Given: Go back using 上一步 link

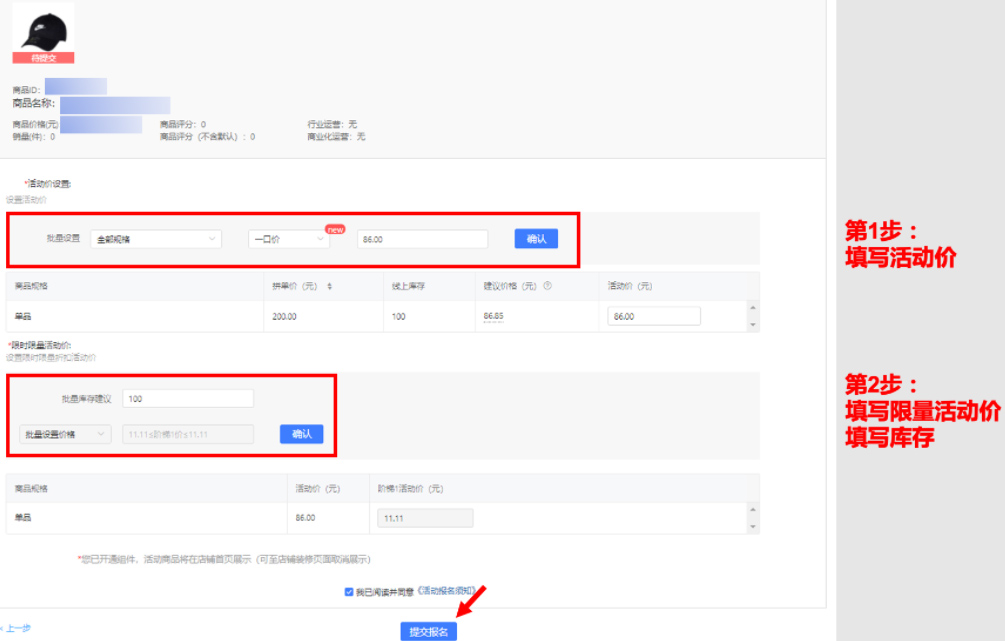Looking at the screenshot, I should (17, 628).
